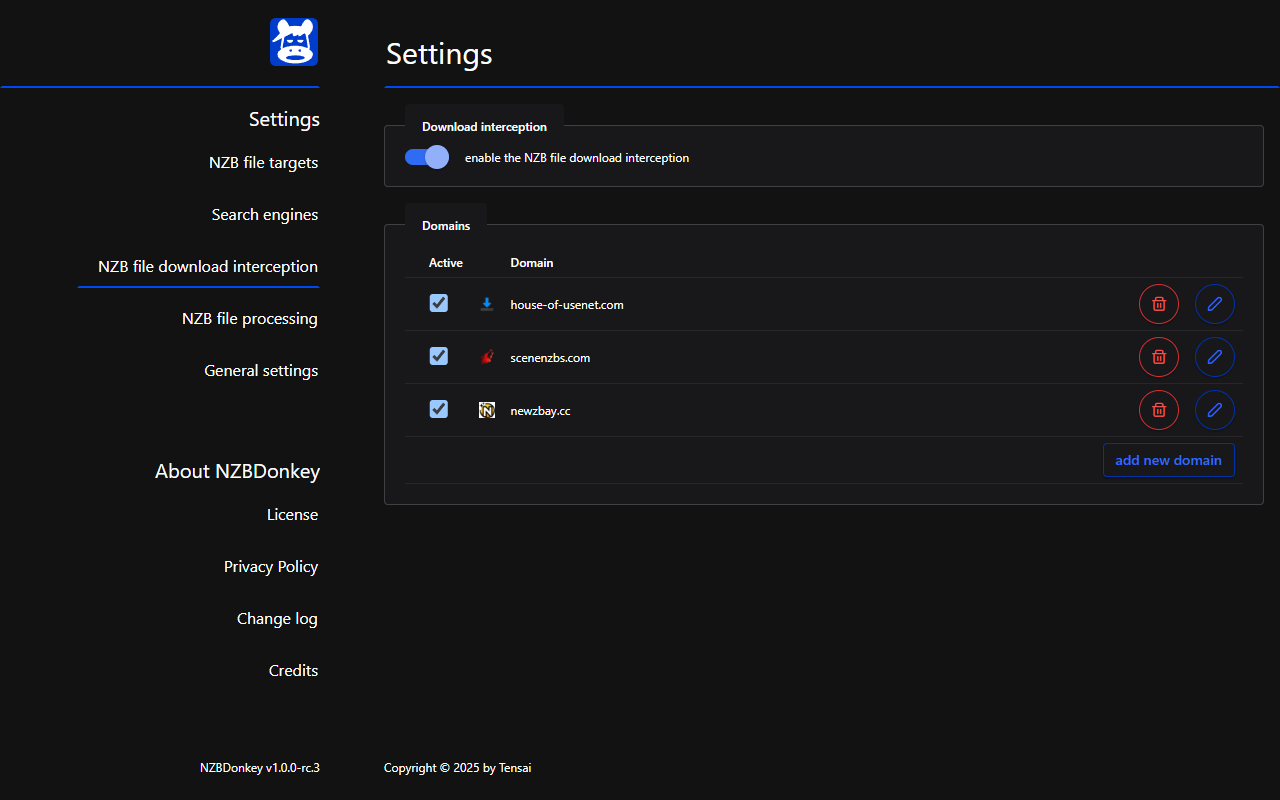The height and width of the screenshot is (800, 1280).
Task: Uncheck the newzbay.cc active checkbox
Action: pos(438,409)
